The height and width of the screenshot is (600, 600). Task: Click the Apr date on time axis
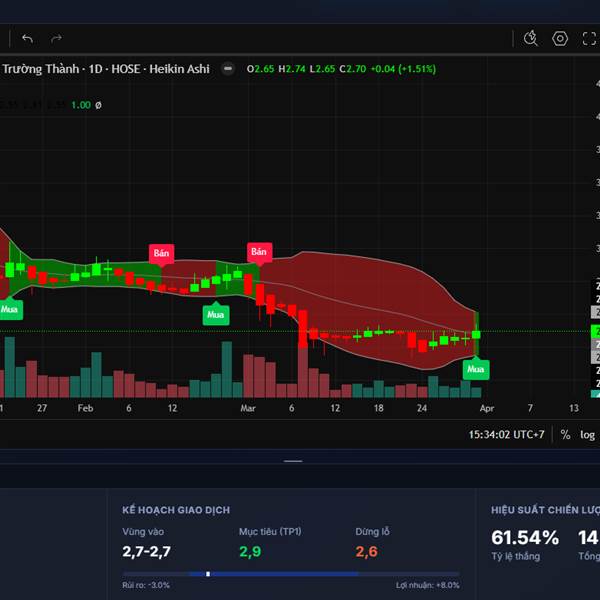tap(487, 408)
